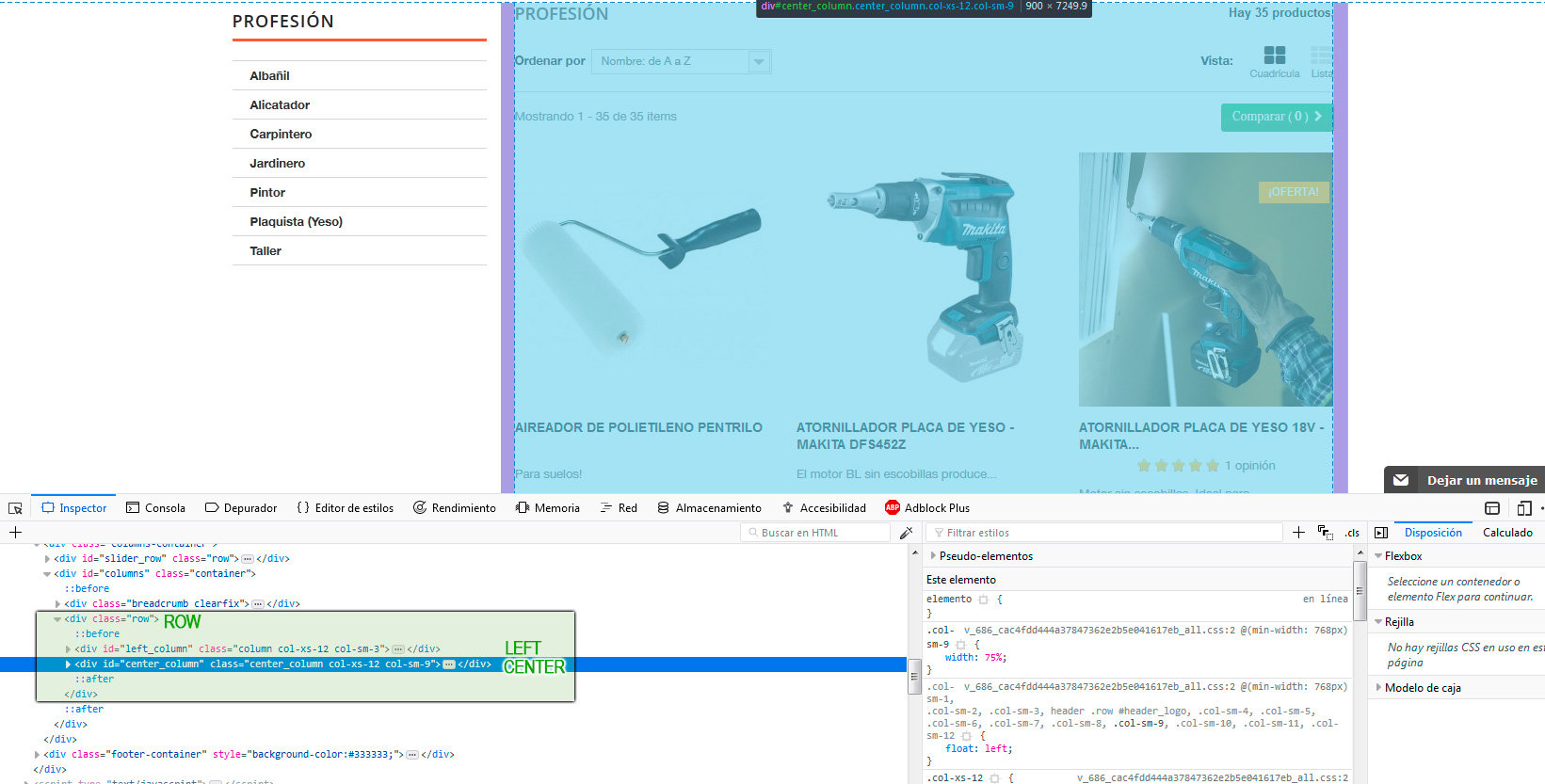
Task: Open the Inspector tab
Action: [73, 508]
